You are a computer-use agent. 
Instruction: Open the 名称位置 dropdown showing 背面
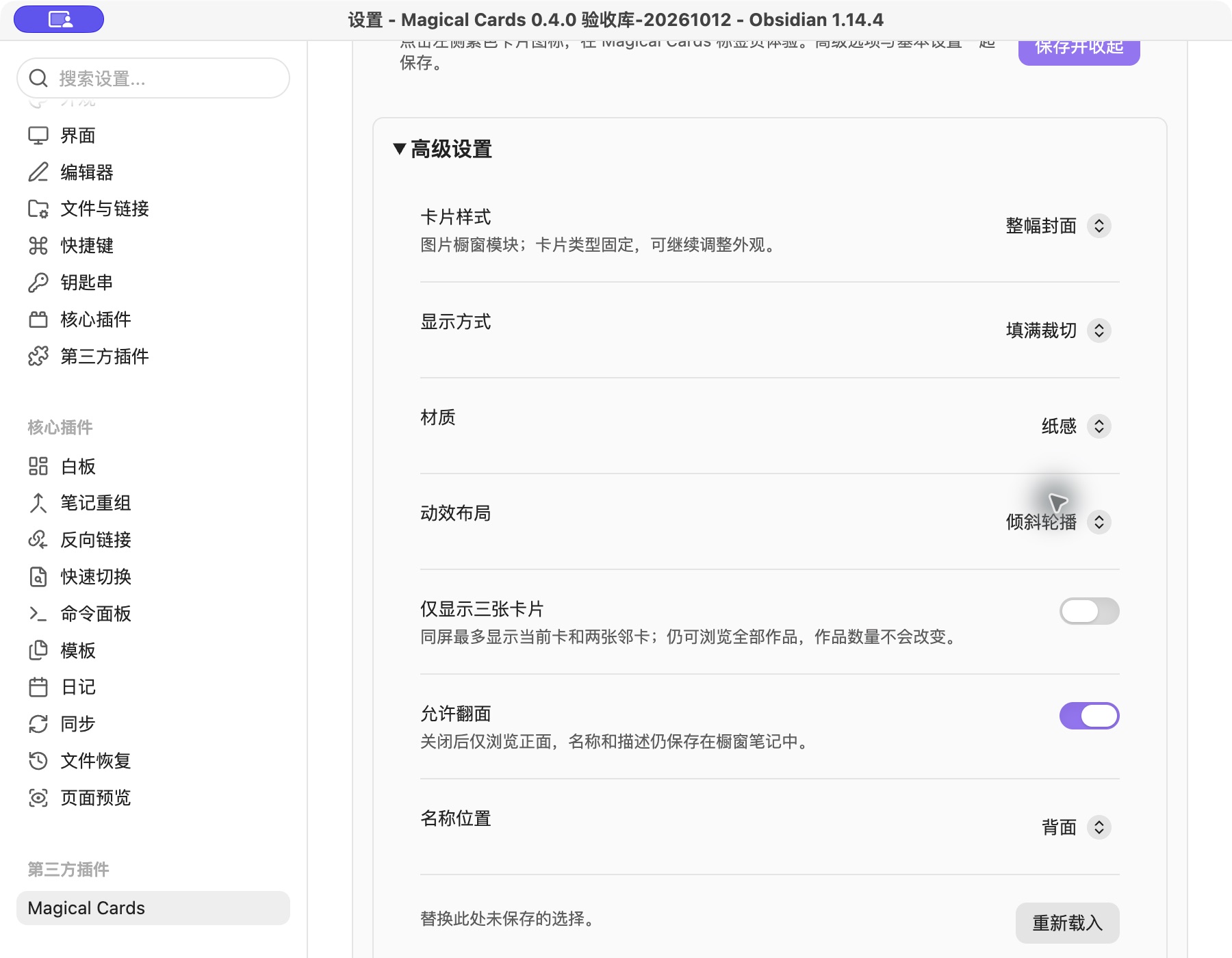[x=1075, y=827]
